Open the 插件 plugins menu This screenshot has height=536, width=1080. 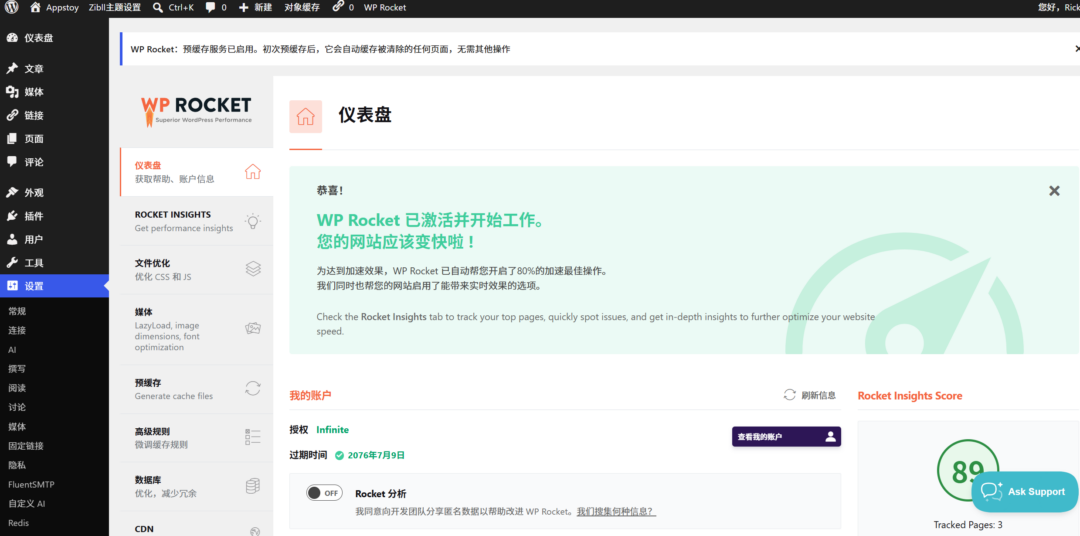54,216
